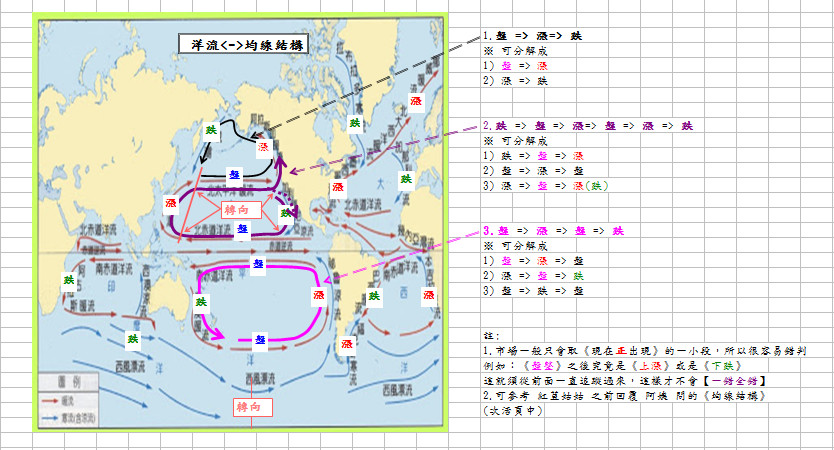Select the line '3) 漲 => 盤 => 漲(跌)'

tap(546, 186)
